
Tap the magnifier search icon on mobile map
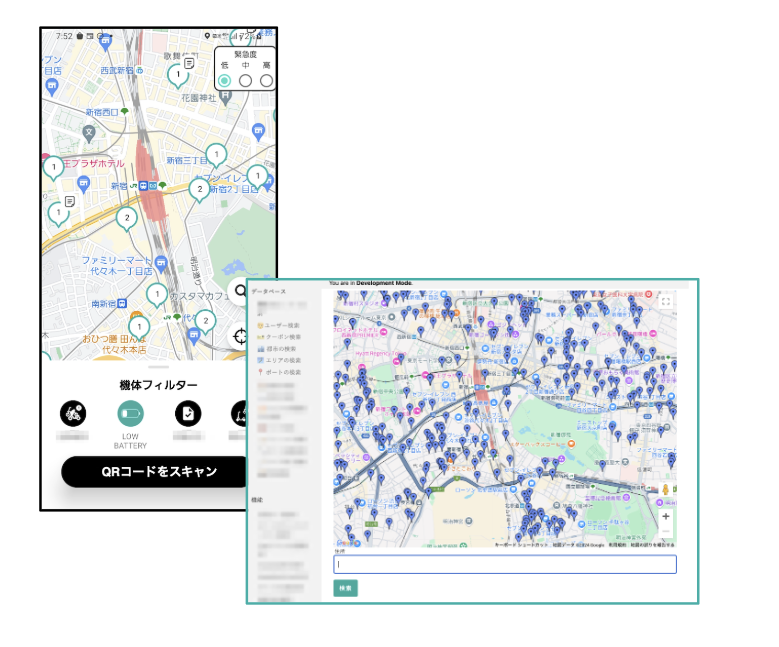pos(241,291)
